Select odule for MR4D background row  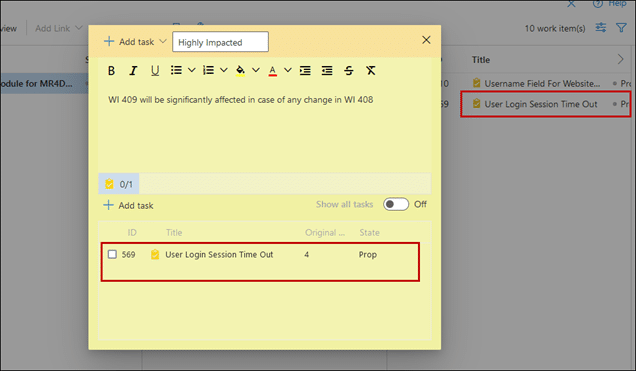point(44,84)
